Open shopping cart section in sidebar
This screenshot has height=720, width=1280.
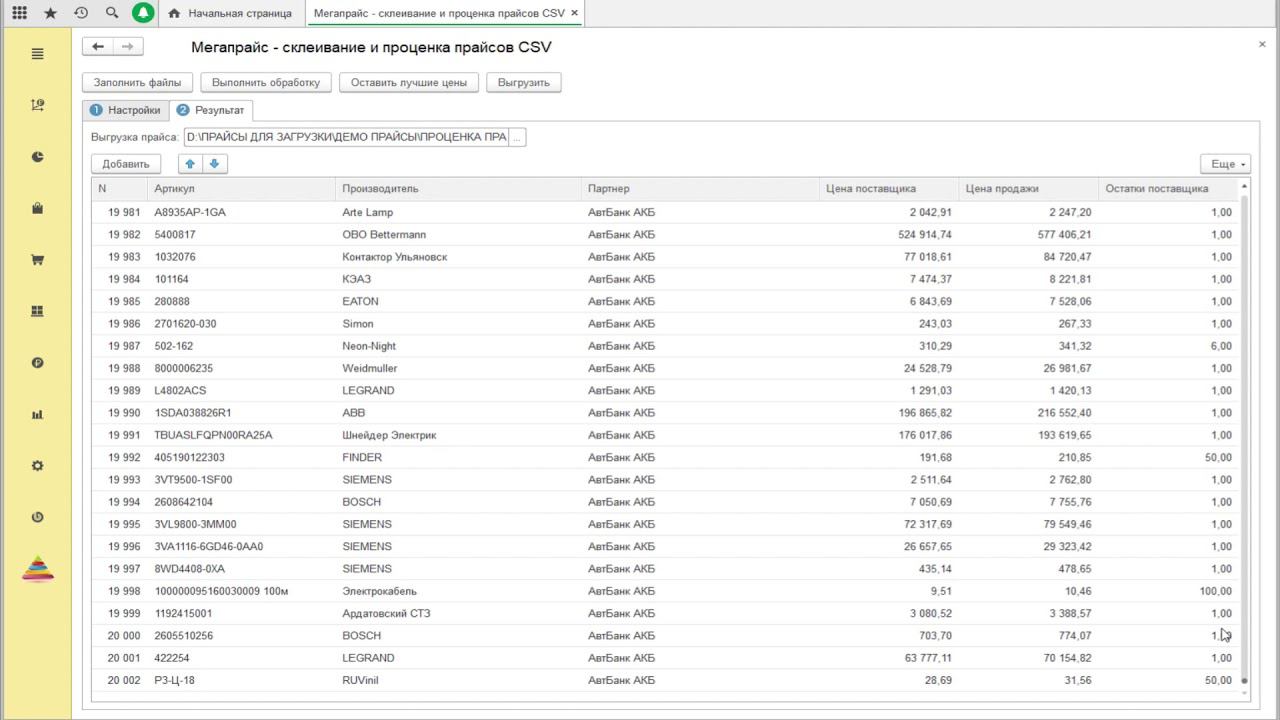coord(38,260)
